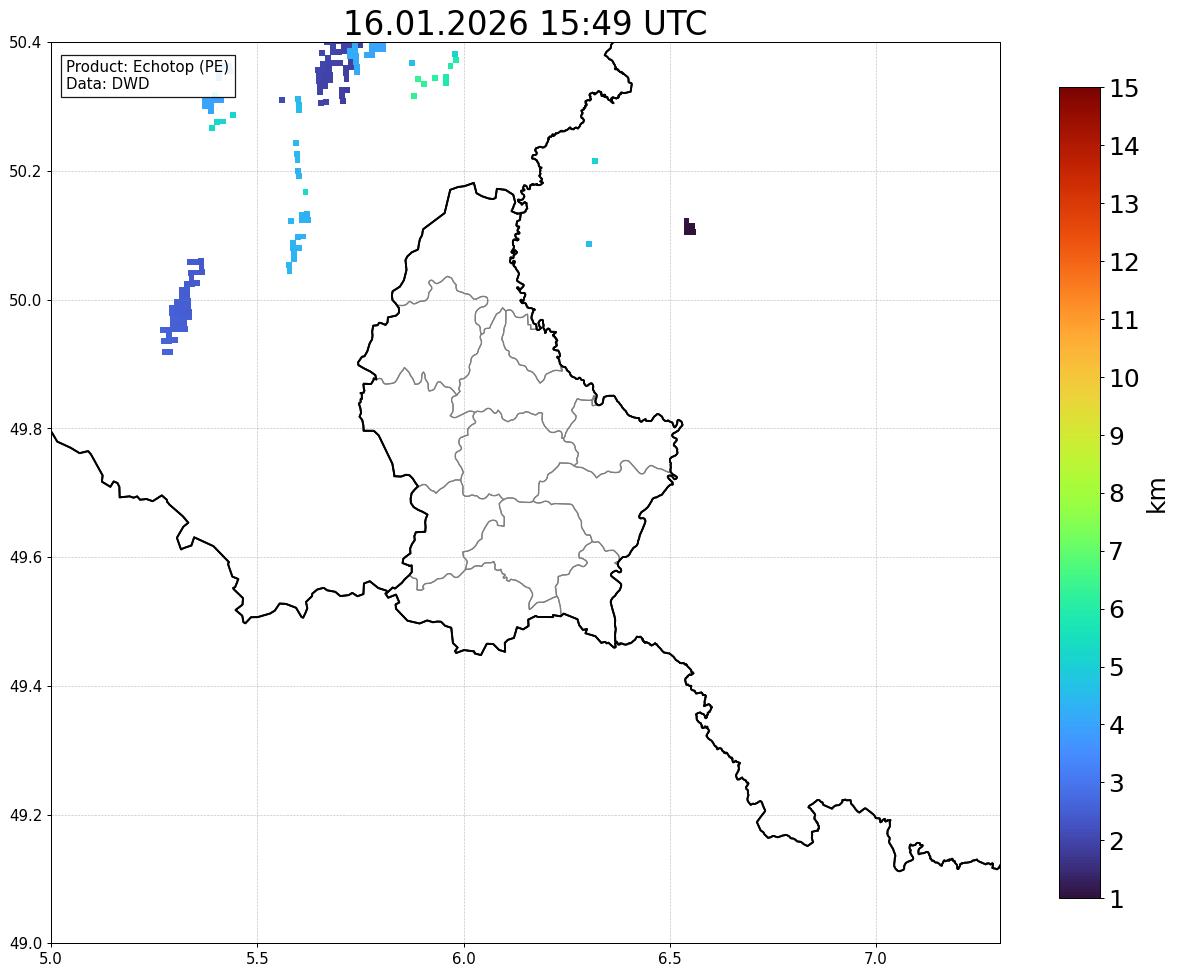Screen dimensions: 1178x976
Task: Click the colorbar label '1'
Action: pyautogui.click(x=1117, y=899)
